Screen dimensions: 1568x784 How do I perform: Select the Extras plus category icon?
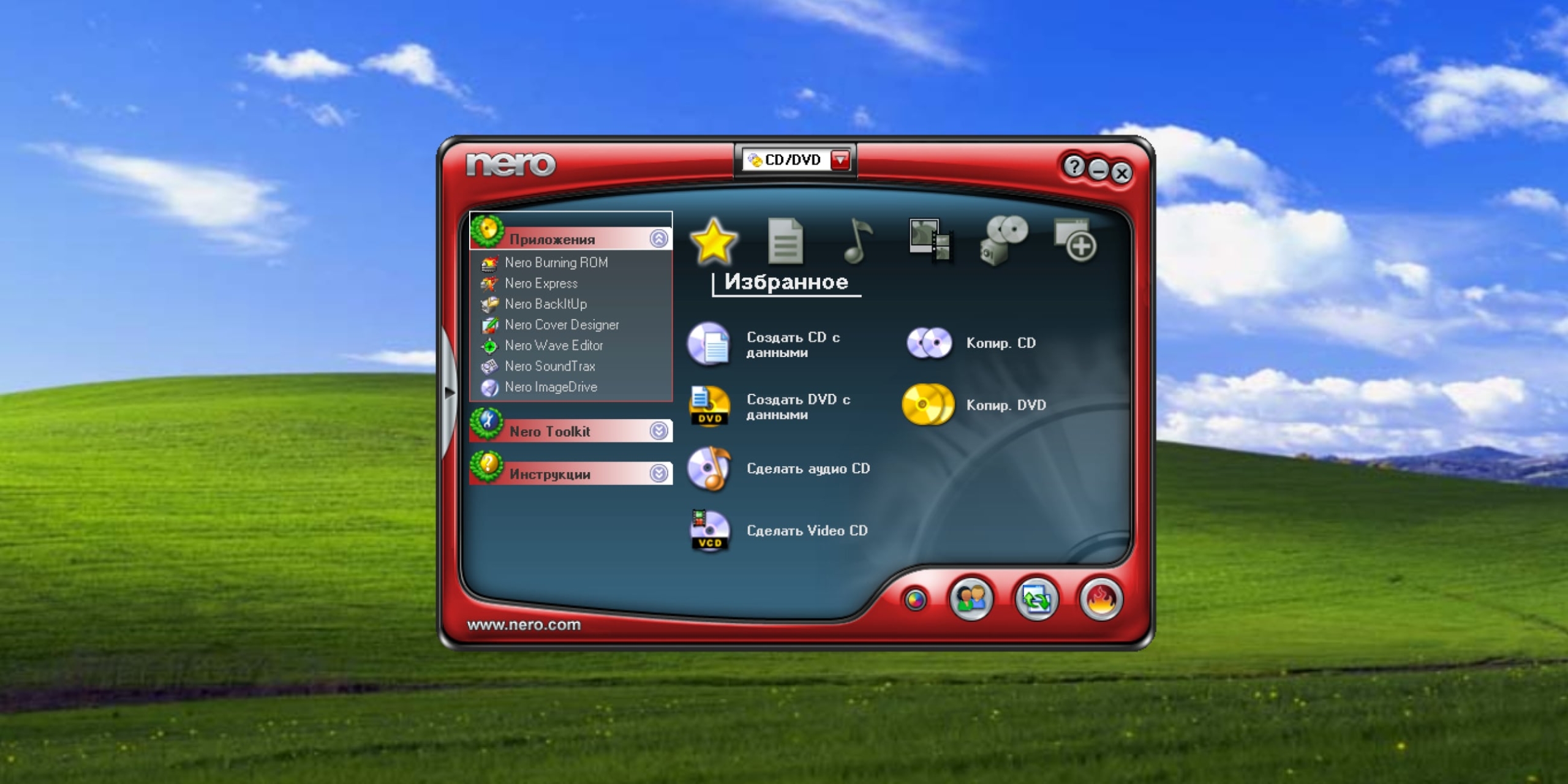[1076, 240]
